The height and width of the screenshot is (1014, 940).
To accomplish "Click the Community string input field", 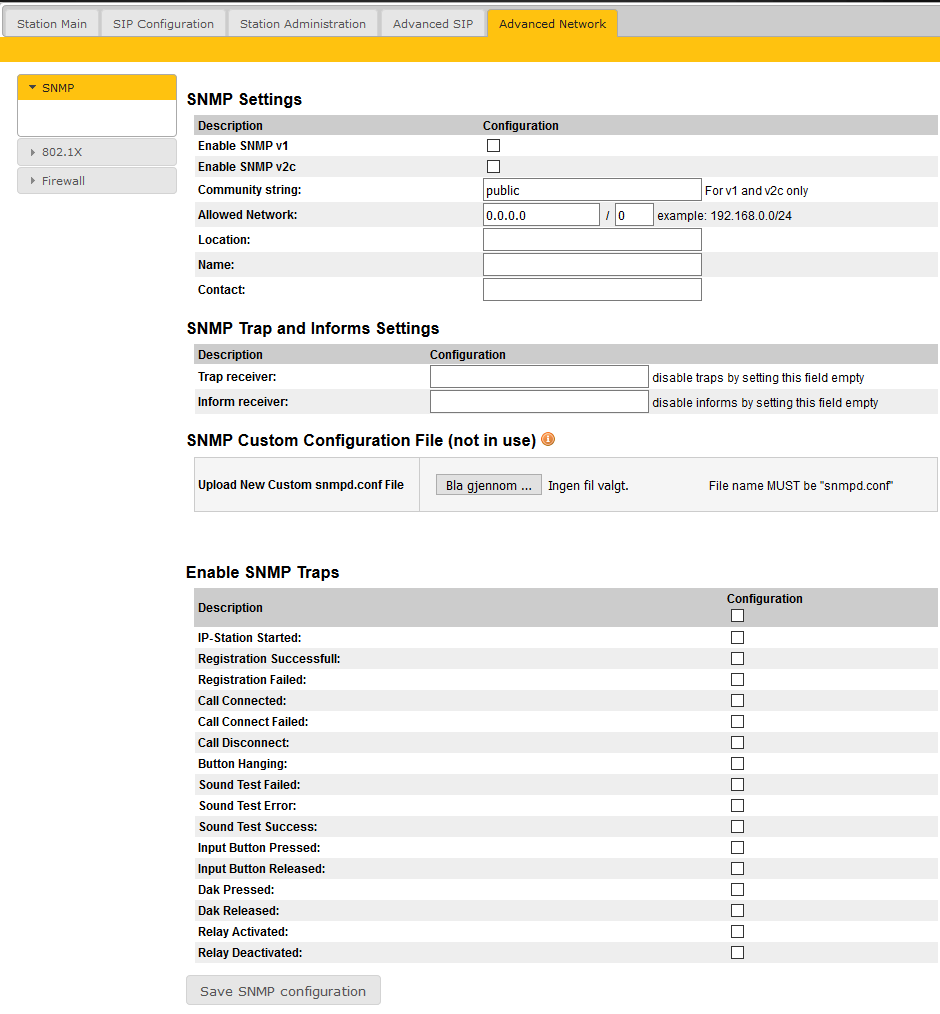I will click(x=592, y=190).
